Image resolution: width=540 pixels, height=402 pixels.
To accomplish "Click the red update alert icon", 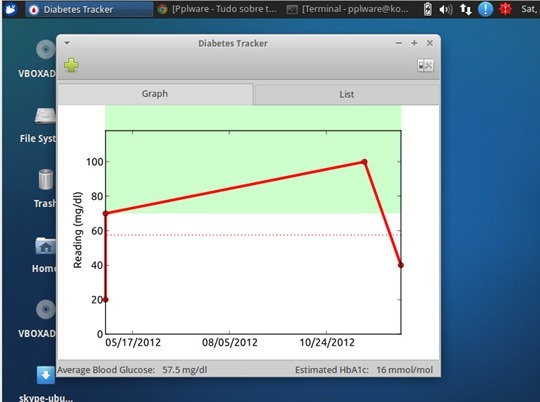I will click(505, 9).
